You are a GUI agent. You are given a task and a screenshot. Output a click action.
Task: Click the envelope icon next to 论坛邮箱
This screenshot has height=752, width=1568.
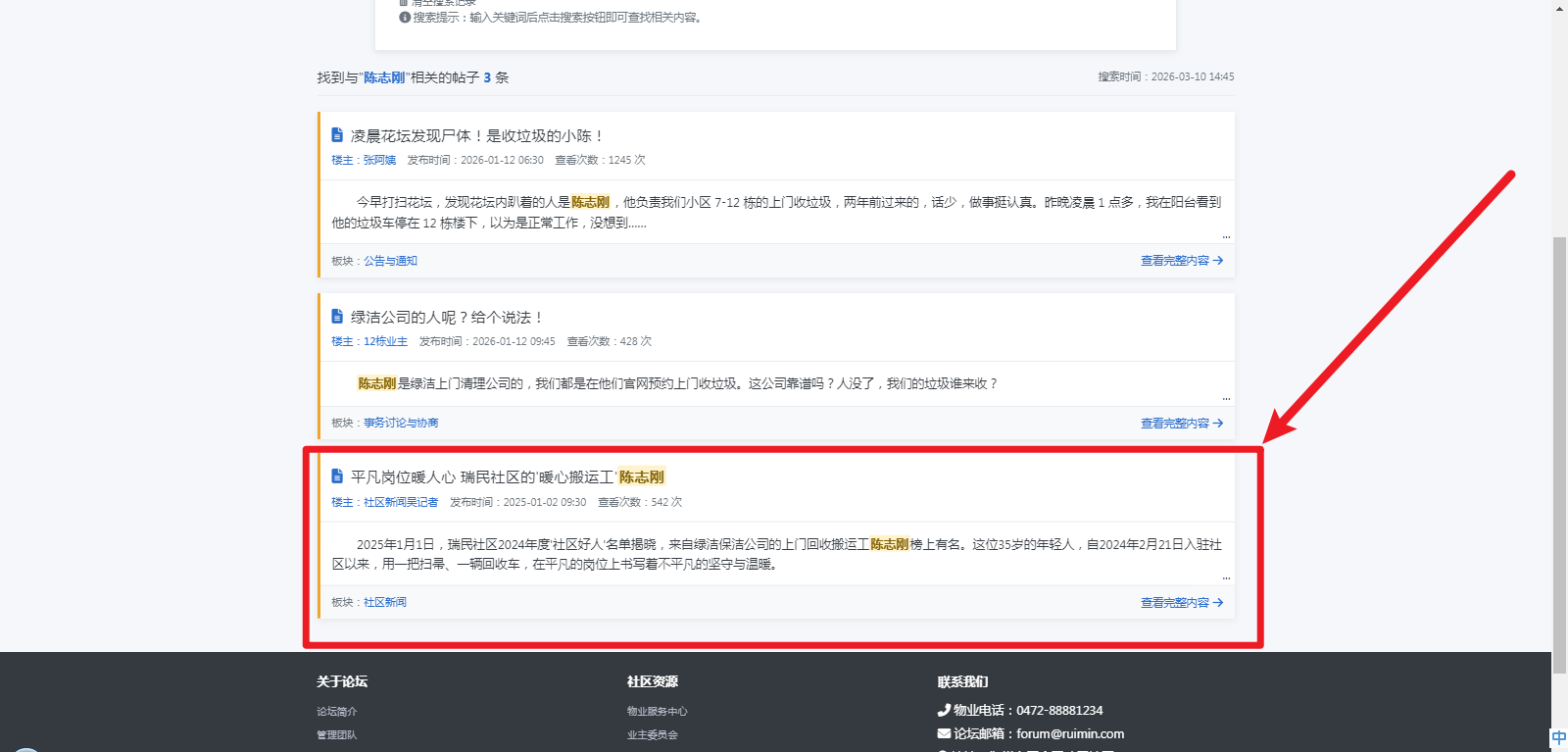[x=944, y=733]
